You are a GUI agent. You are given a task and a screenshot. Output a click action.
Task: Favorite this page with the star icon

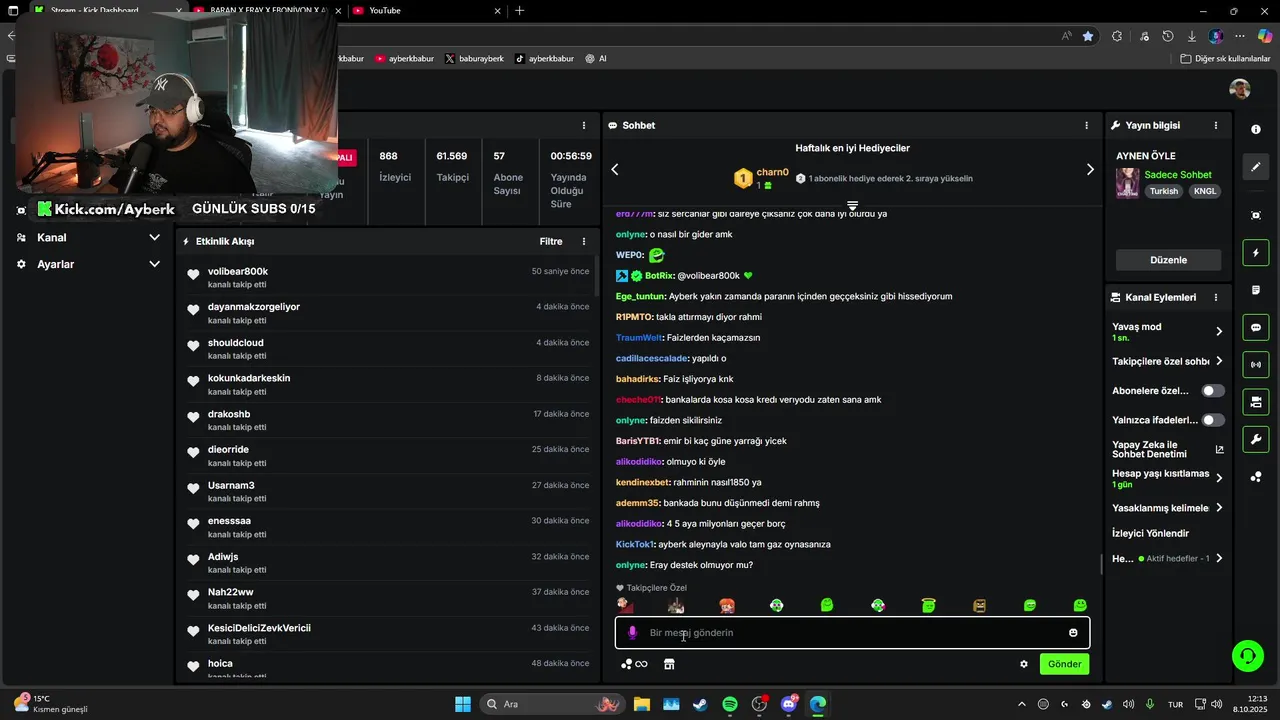[1088, 36]
